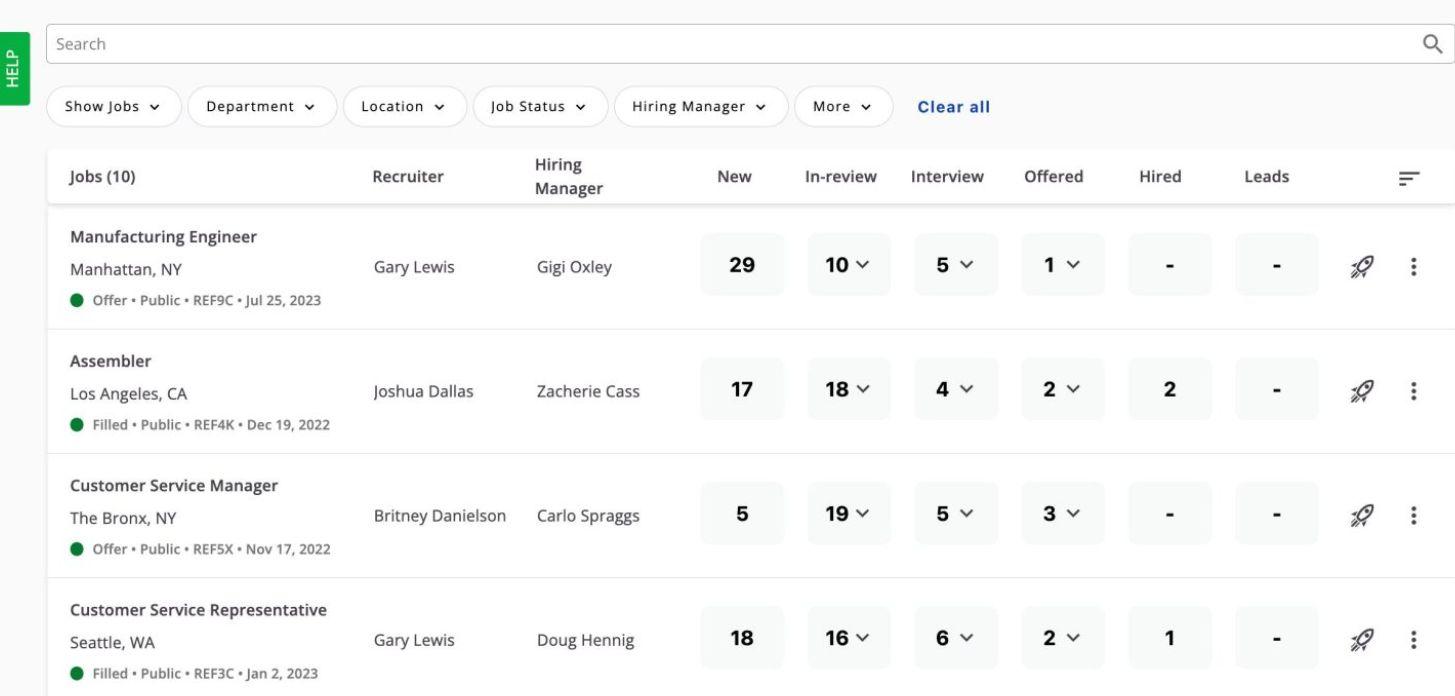Viewport: 1455px width, 696px height.
Task: Open the Hiring Manager filter dropdown
Action: pos(699,107)
